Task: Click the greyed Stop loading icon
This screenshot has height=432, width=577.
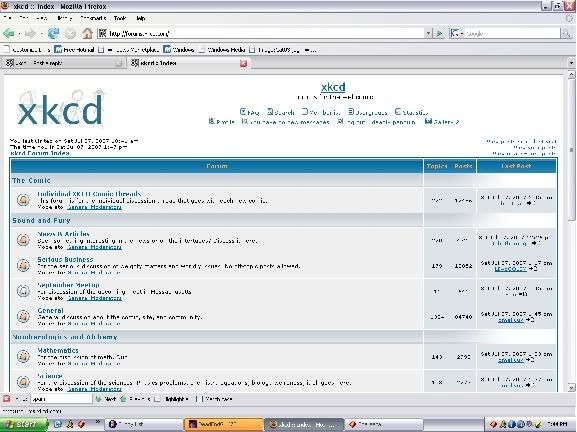Action: click(x=70, y=34)
